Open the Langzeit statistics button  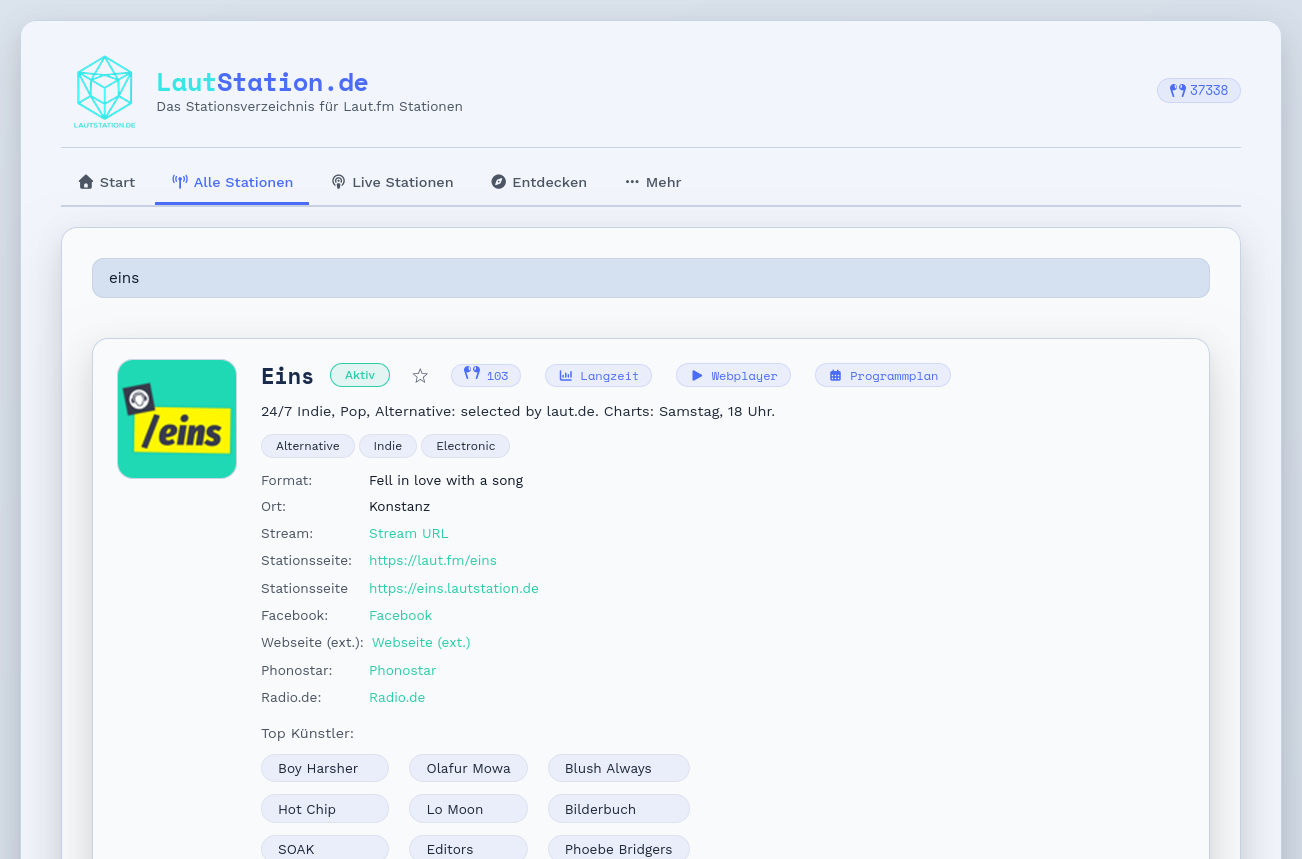598,375
